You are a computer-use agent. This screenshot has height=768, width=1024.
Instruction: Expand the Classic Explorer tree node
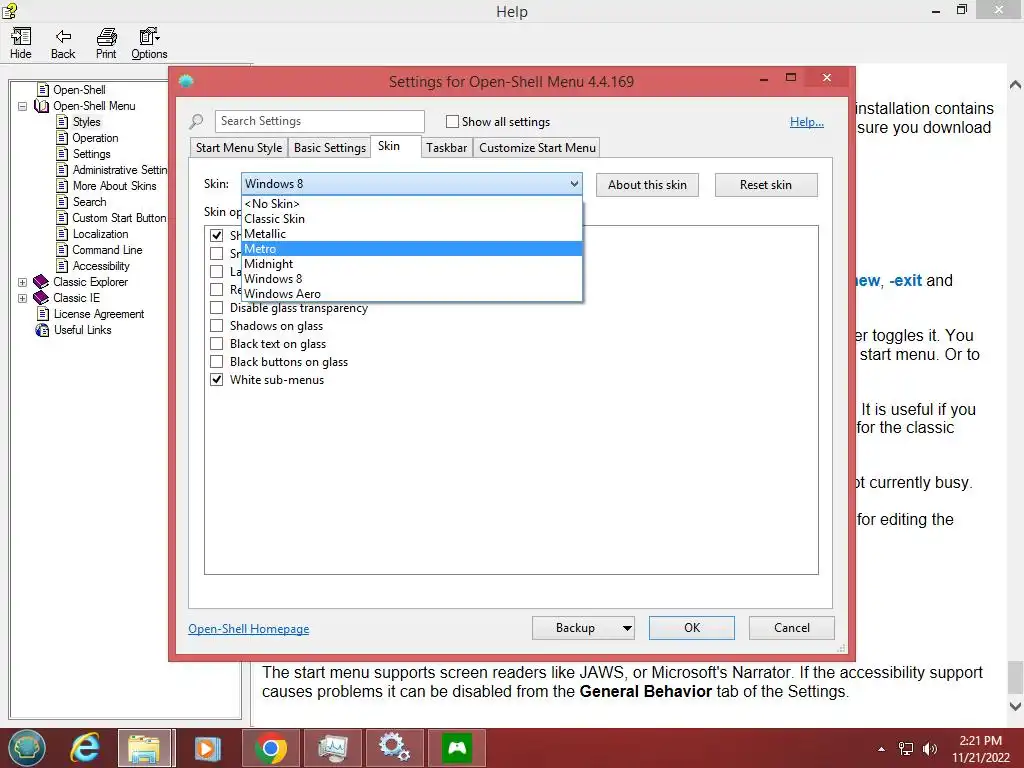[x=22, y=282]
